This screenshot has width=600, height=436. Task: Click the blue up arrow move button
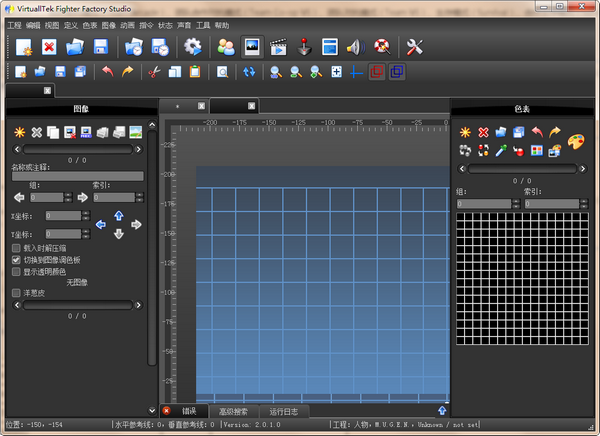click(119, 215)
